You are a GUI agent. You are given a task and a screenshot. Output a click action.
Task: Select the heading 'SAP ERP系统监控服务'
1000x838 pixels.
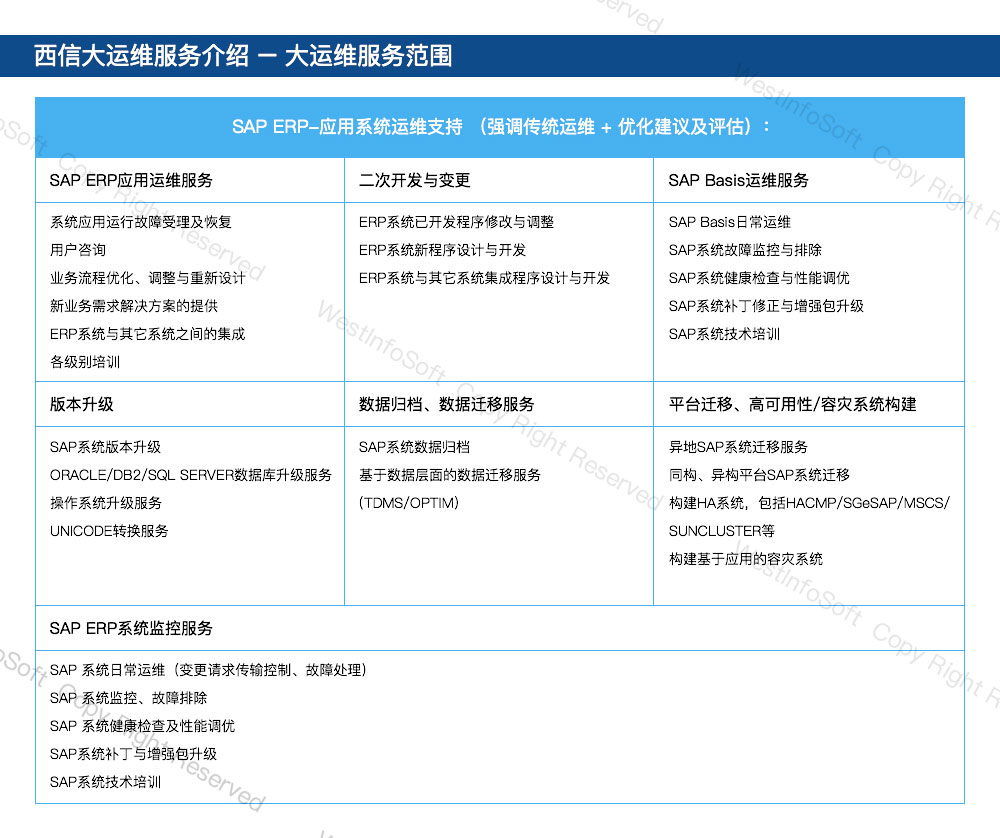pyautogui.click(x=131, y=628)
